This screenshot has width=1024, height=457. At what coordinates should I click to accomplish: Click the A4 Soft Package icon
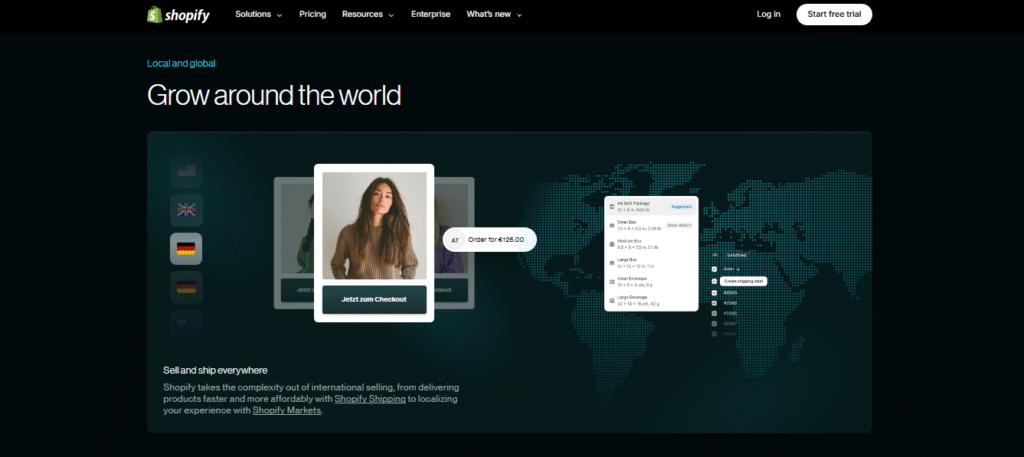(612, 206)
